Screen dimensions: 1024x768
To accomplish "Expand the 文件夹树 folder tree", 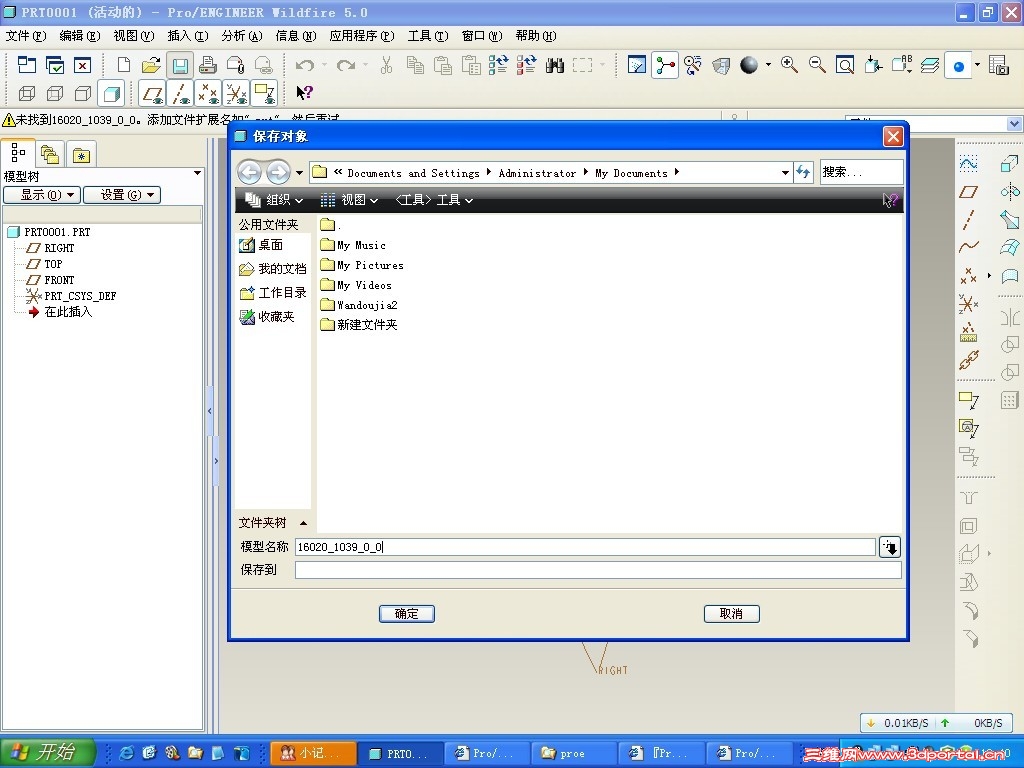I will coord(272,522).
